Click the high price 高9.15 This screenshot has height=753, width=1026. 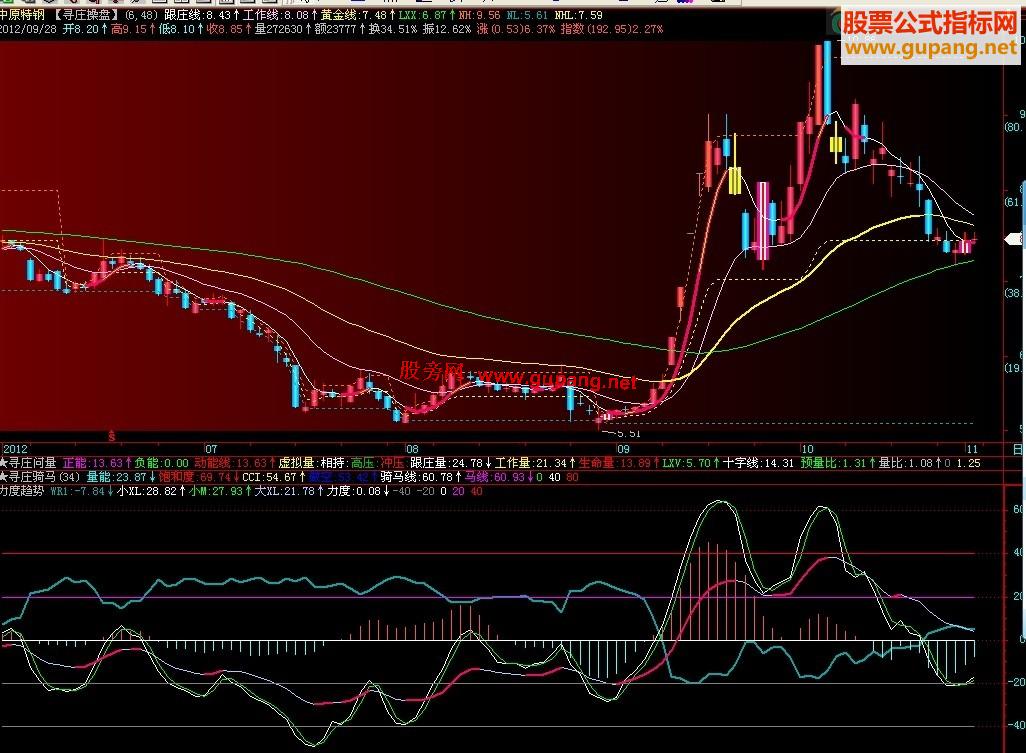point(134,29)
